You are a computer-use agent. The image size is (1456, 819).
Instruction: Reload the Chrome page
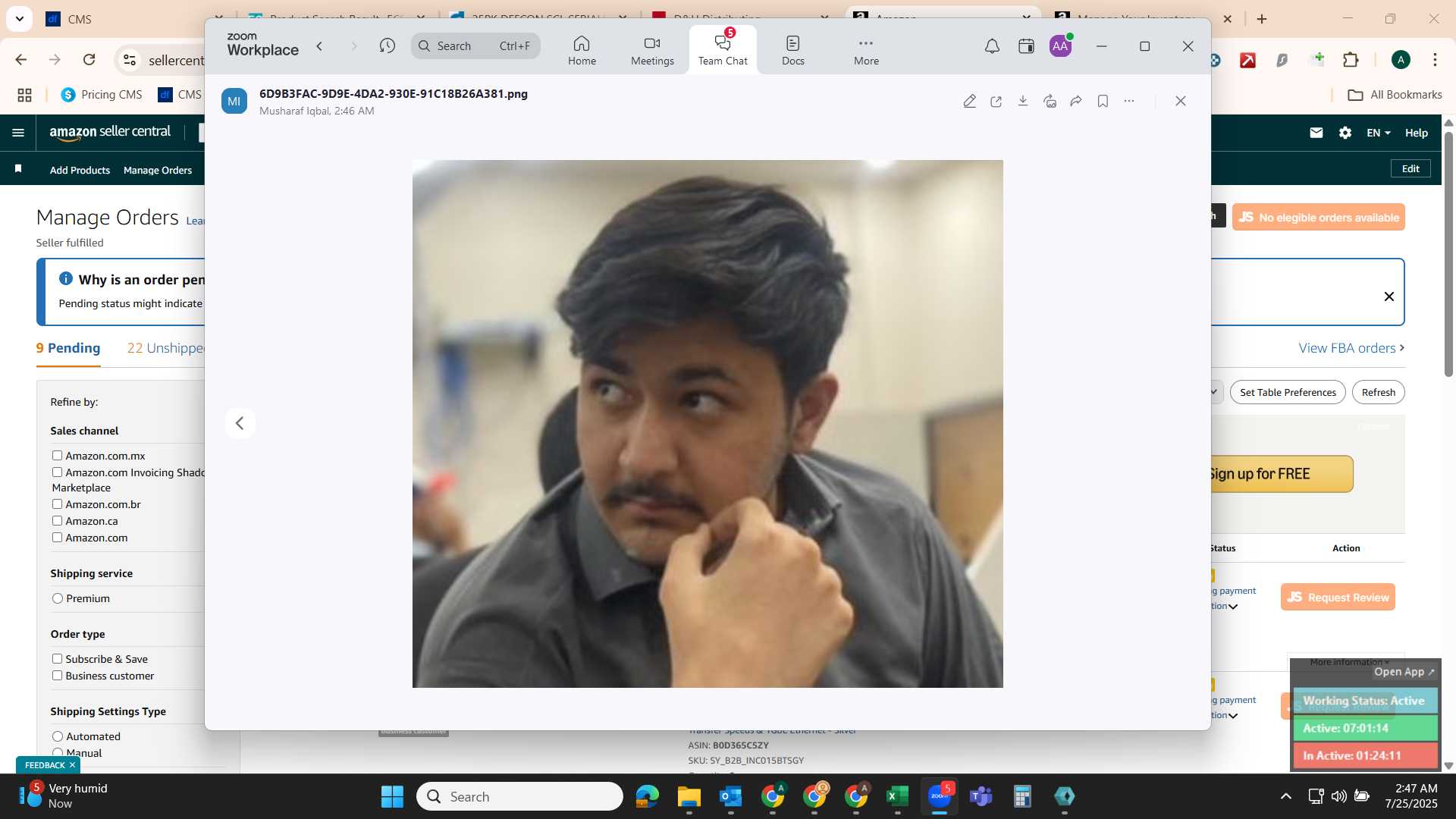(89, 59)
